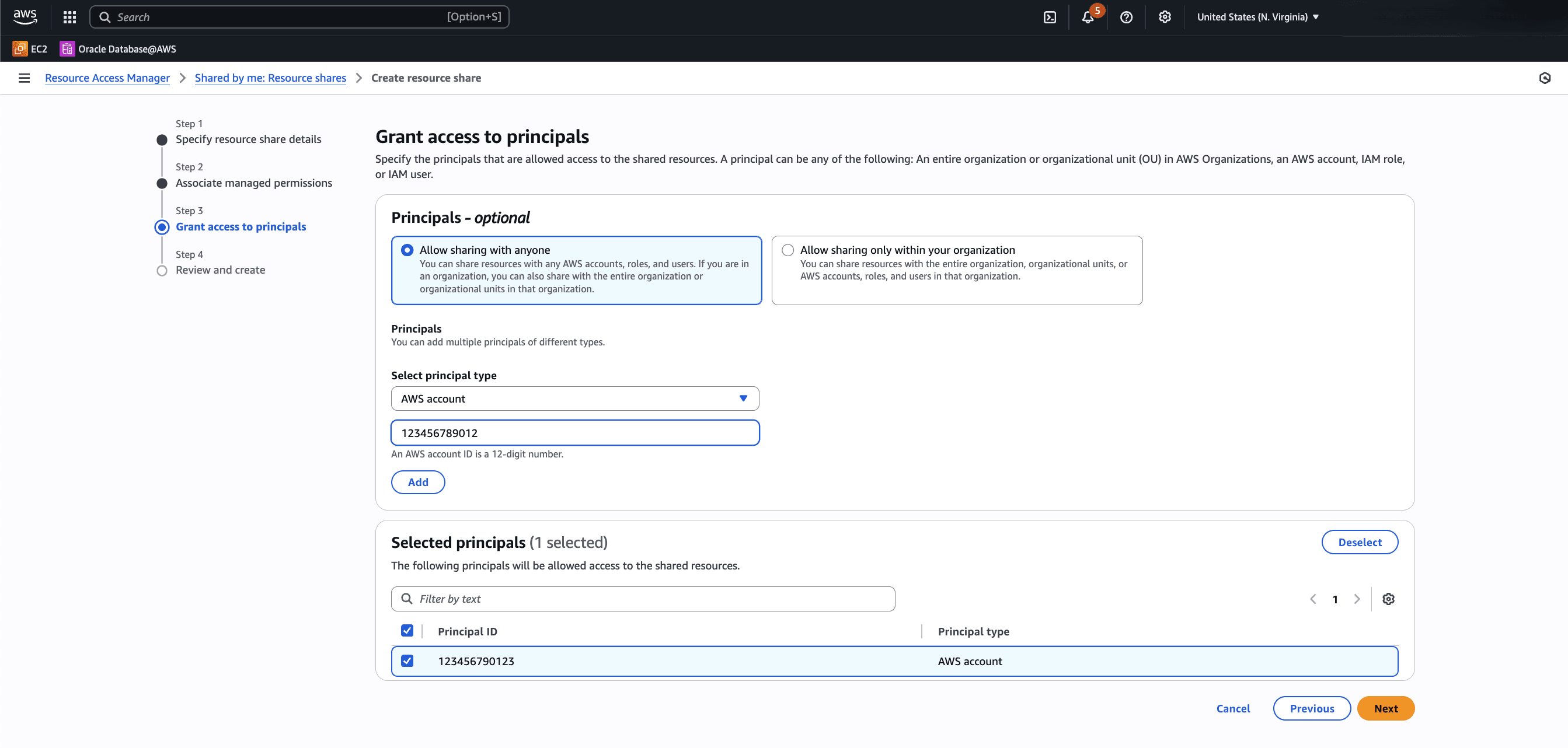1568x748 pixels.
Task: Go to Step 1 Specify resource share details
Action: click(248, 139)
